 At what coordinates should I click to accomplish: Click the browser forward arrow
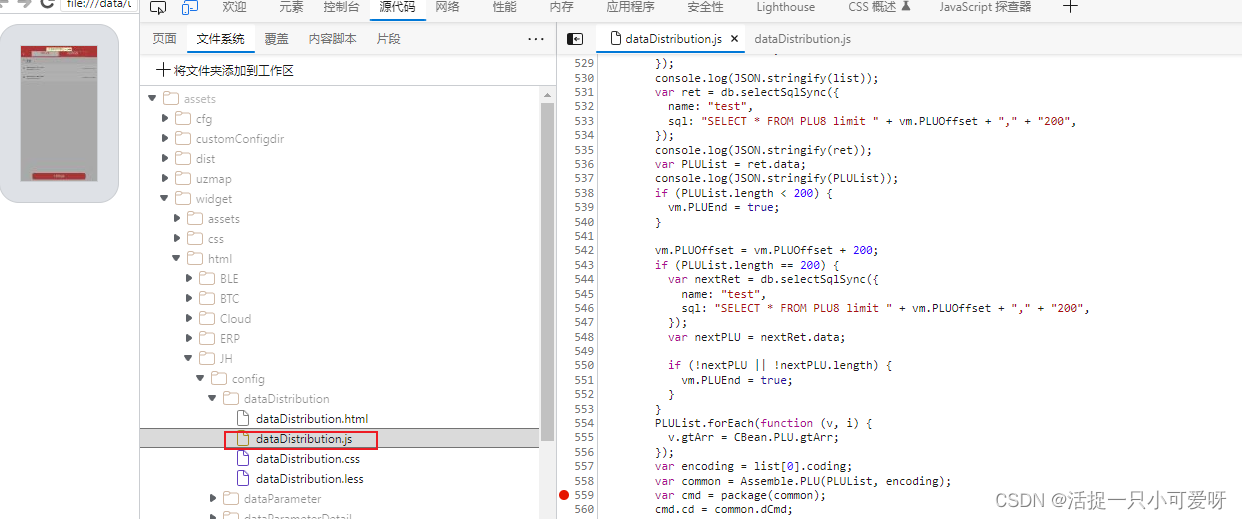pos(24,4)
